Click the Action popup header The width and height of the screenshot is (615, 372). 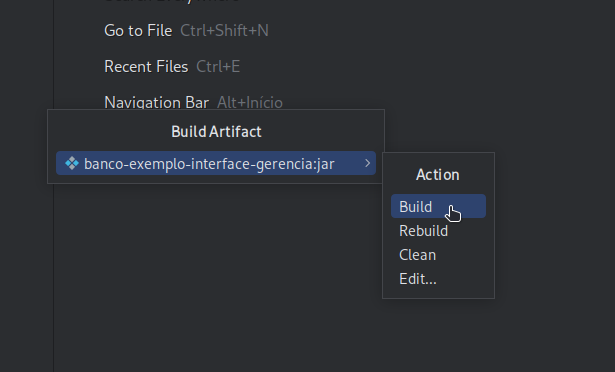(x=438, y=175)
